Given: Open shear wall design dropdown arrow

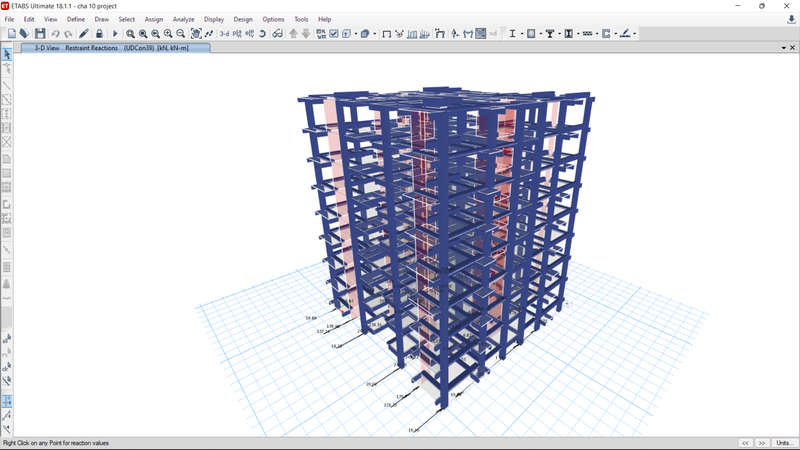Looking at the screenshot, I should (x=616, y=34).
